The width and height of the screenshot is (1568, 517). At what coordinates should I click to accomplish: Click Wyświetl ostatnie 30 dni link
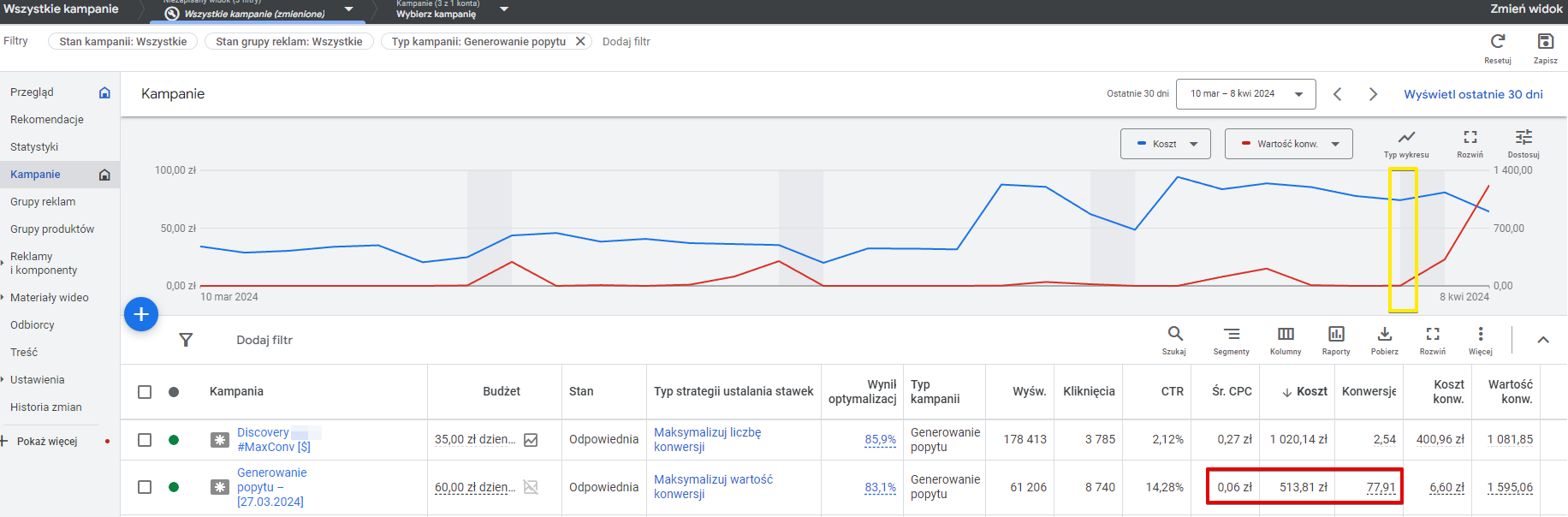click(x=1473, y=94)
